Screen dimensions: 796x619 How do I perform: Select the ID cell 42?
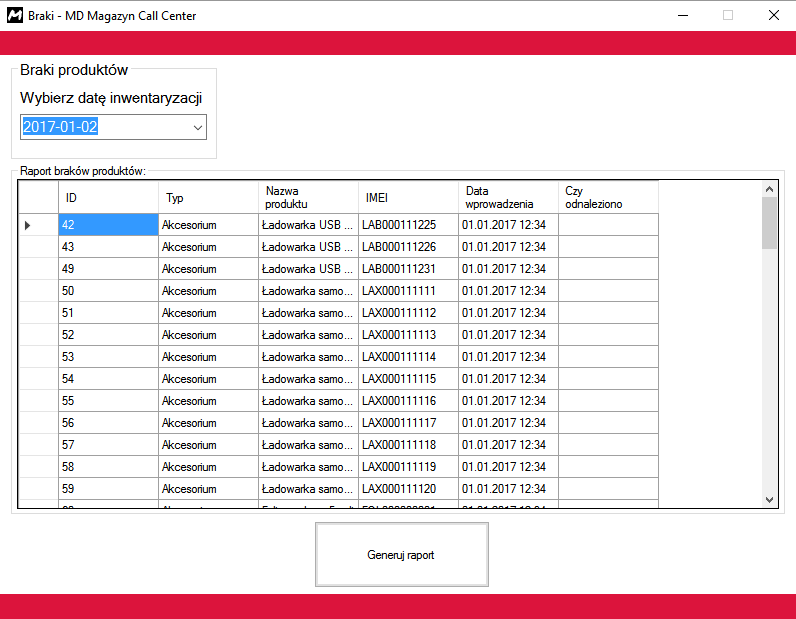[x=109, y=225]
